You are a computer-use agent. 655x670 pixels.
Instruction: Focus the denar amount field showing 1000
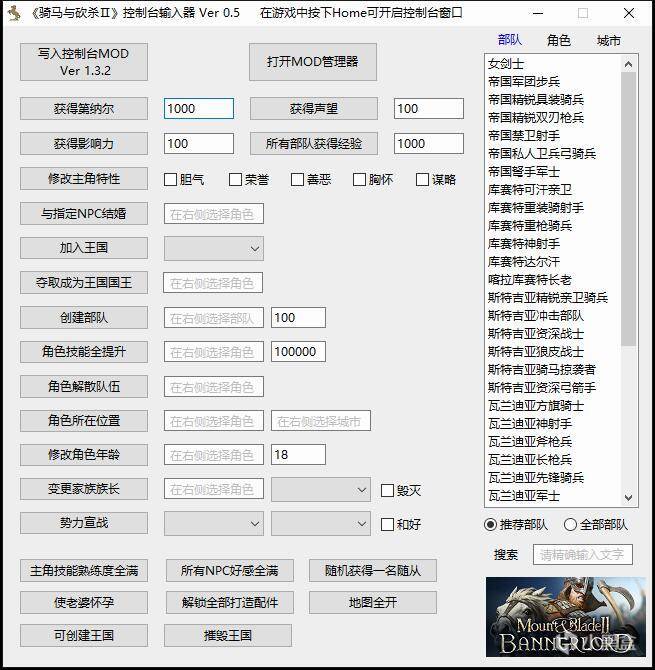pyautogui.click(x=199, y=109)
